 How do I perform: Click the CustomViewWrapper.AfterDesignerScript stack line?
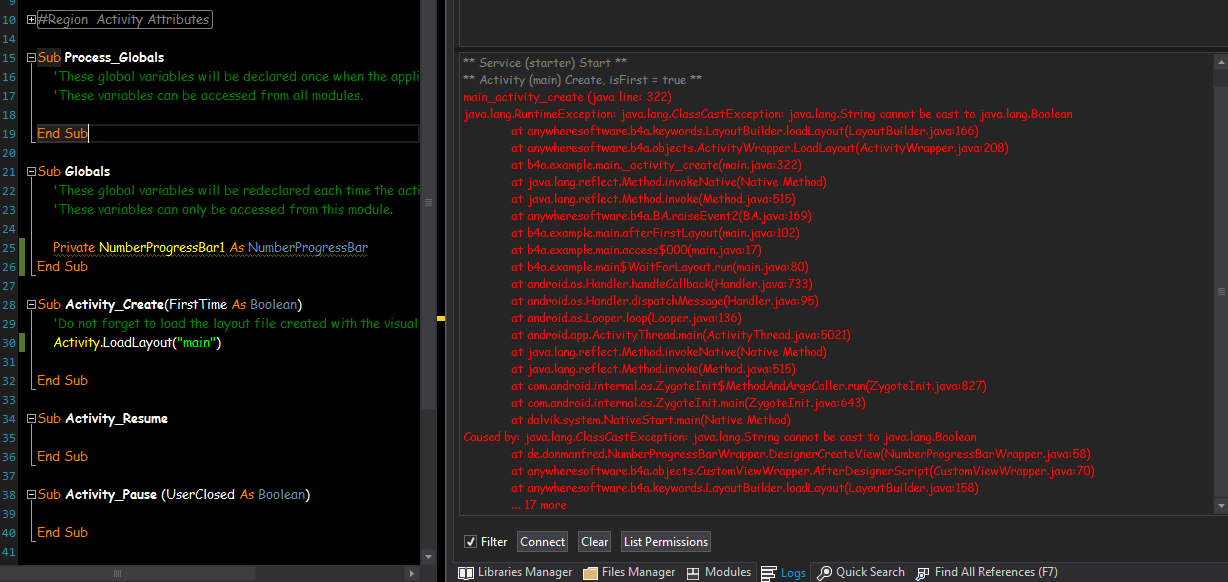[802, 471]
